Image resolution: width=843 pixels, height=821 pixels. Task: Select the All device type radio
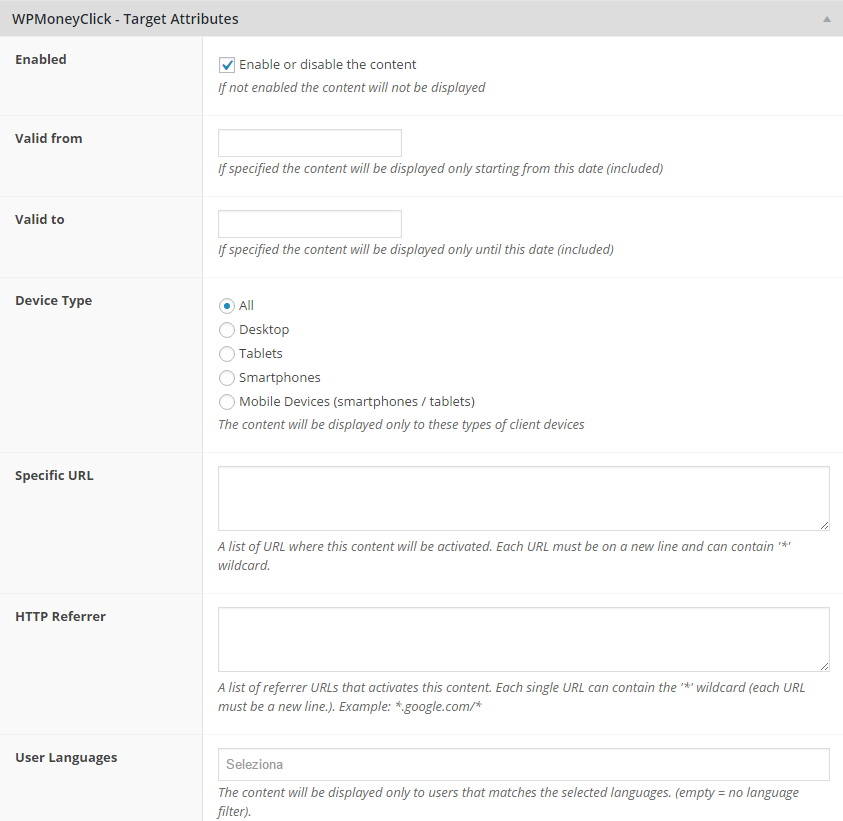click(x=227, y=306)
